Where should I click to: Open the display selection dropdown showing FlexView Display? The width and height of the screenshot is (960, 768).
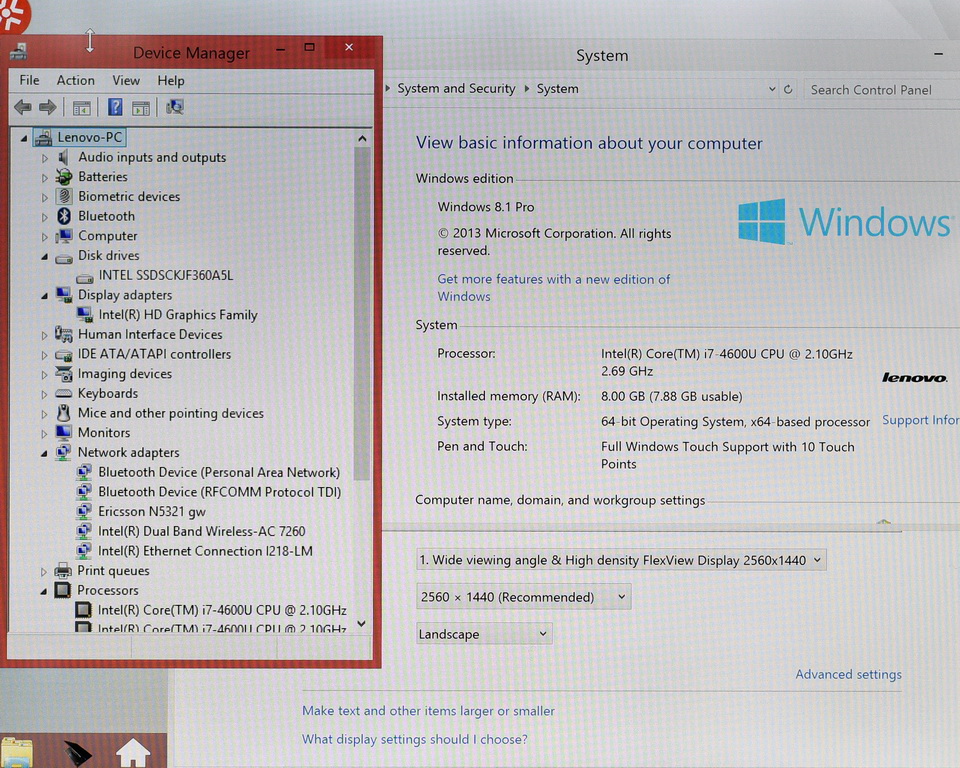coord(621,560)
